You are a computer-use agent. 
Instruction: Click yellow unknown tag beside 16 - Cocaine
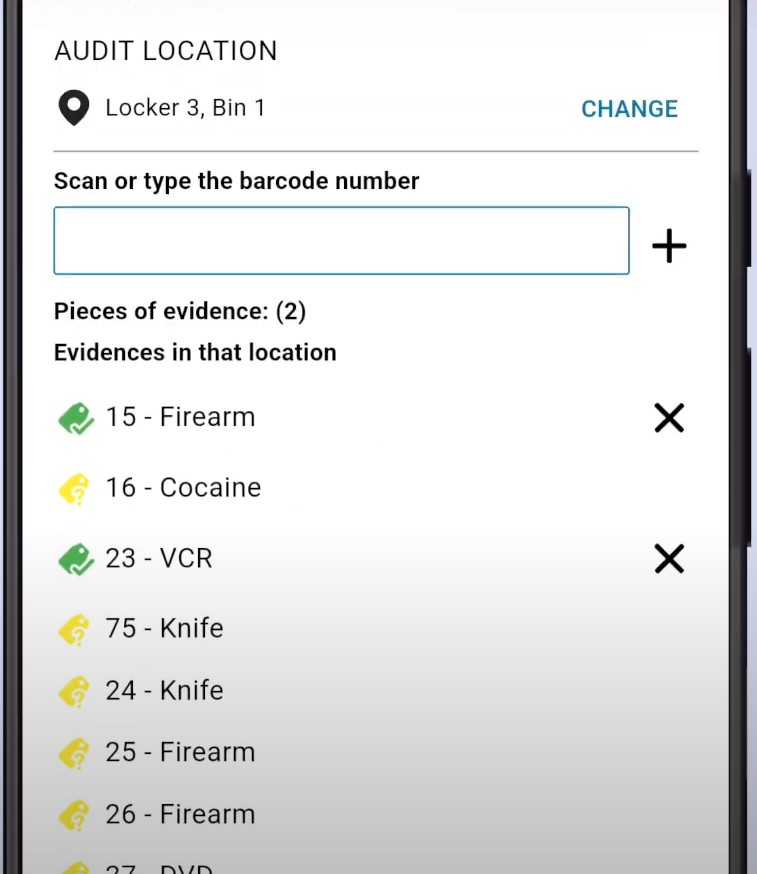[x=75, y=488]
